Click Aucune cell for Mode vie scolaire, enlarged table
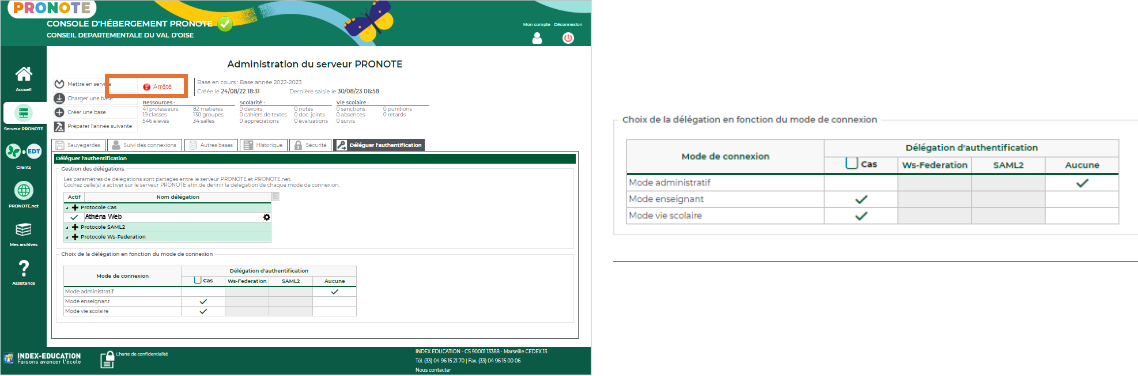Viewport: 1138px width, 376px height. [1082, 216]
